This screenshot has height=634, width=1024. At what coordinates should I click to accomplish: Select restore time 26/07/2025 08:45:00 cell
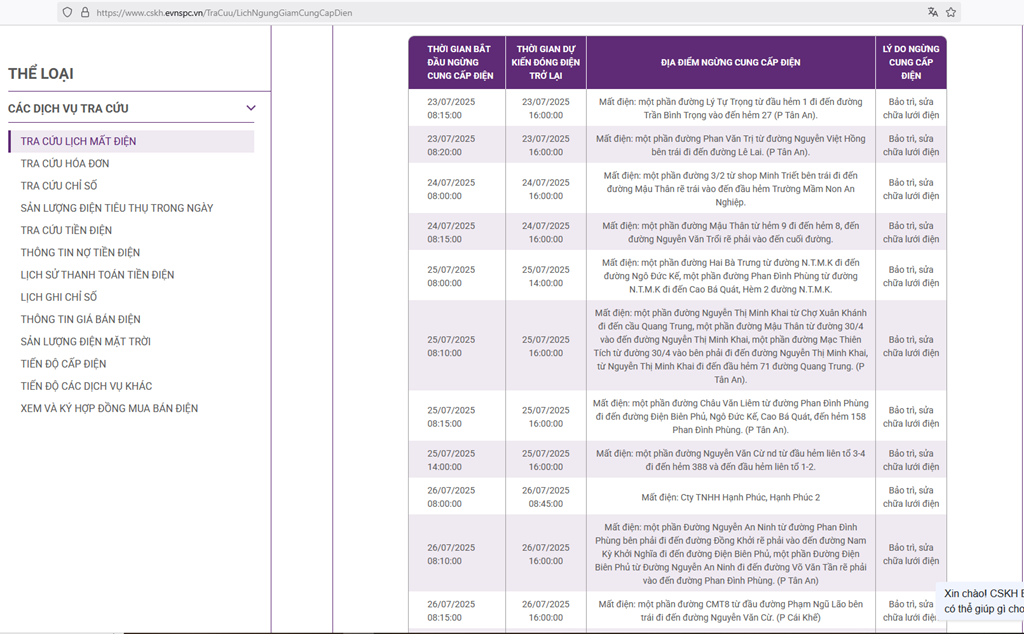(546, 497)
